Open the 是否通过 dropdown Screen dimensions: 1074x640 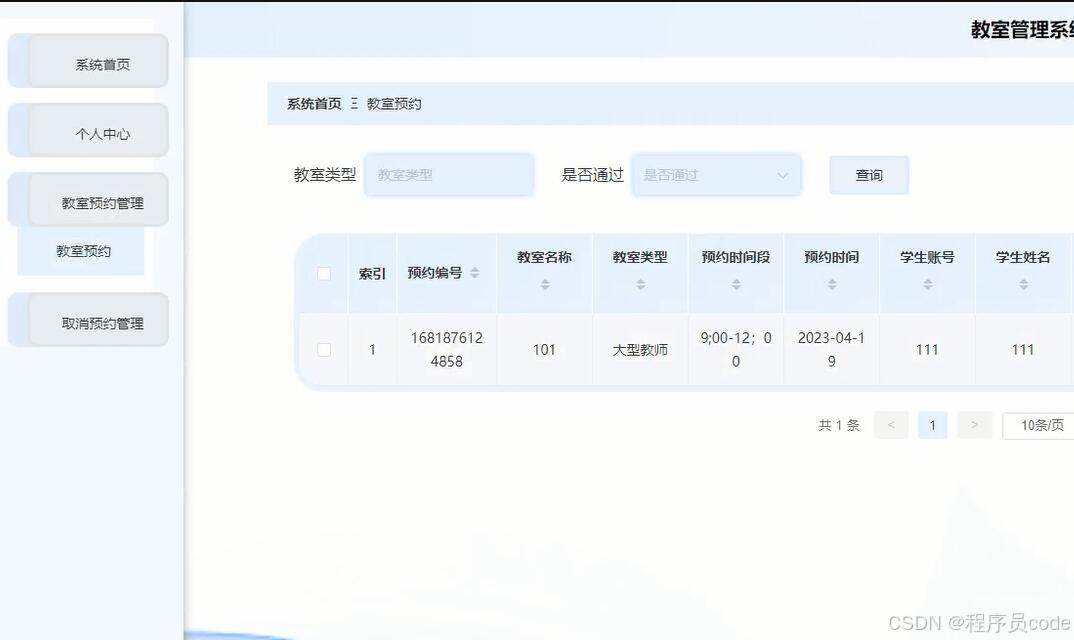click(716, 174)
